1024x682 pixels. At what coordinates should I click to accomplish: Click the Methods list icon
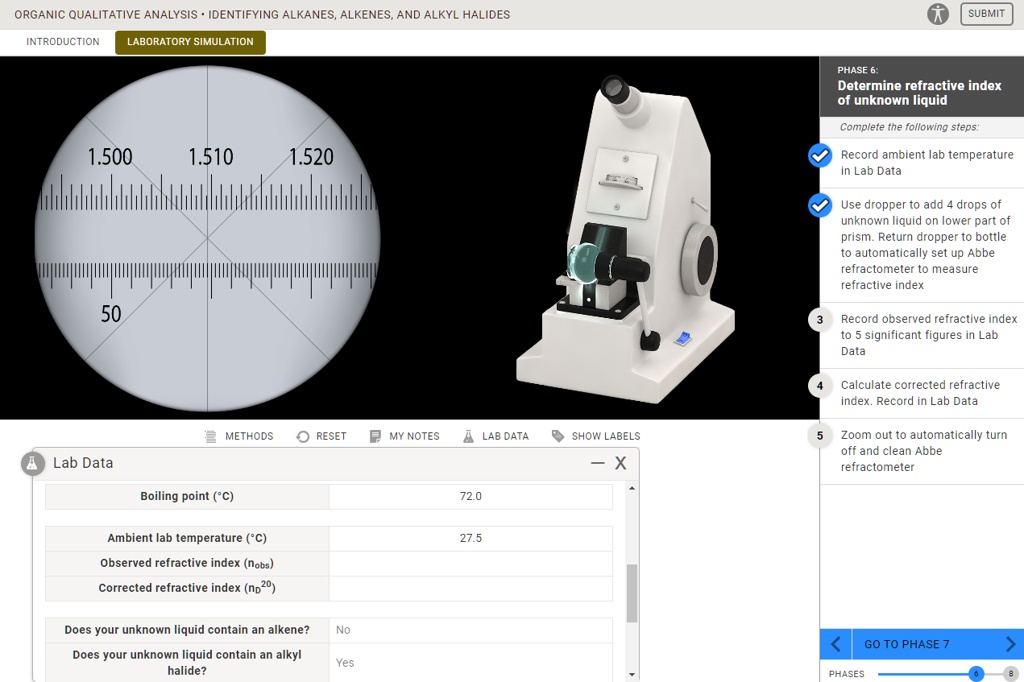coord(210,436)
